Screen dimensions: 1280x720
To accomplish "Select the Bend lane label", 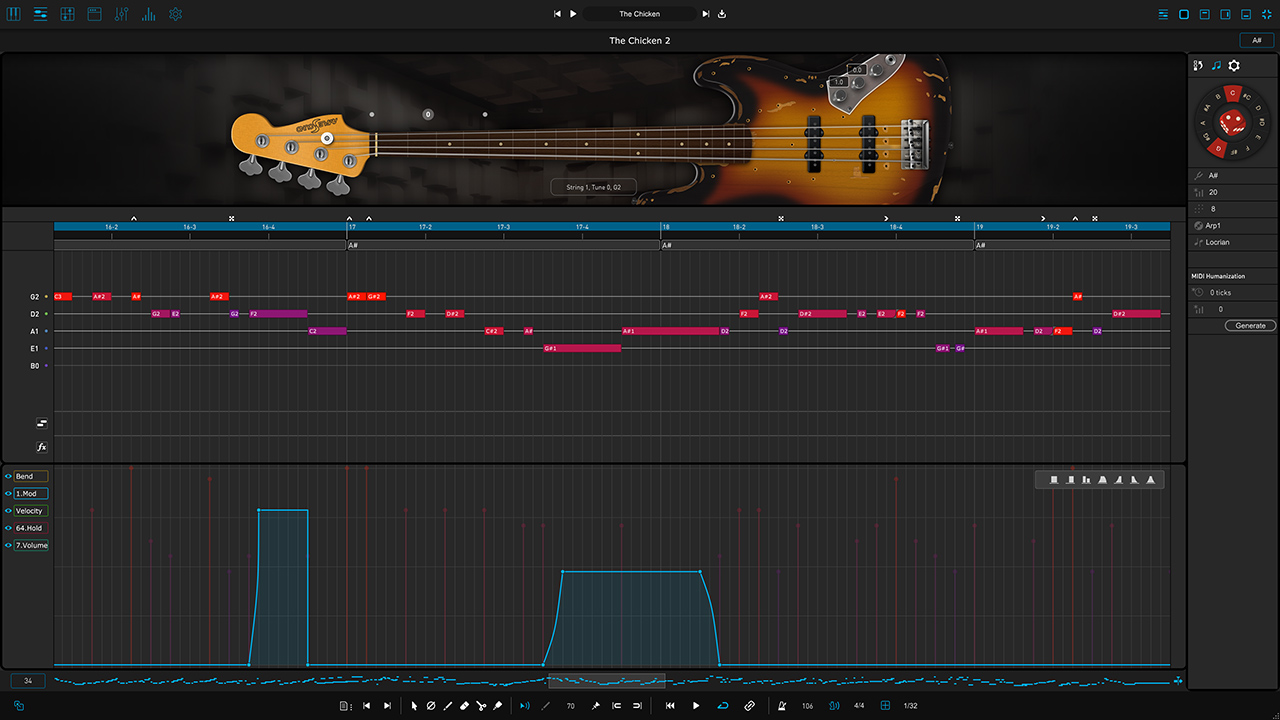I will coord(30,477).
